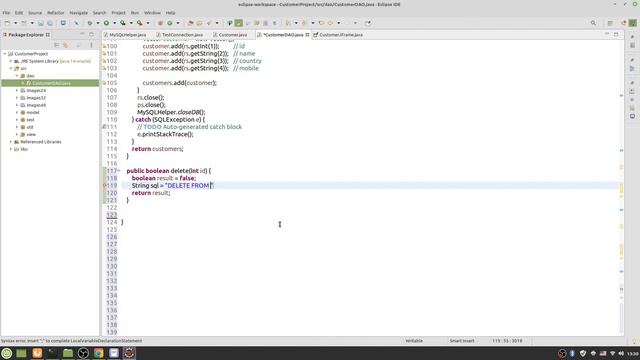The image size is (640, 360).
Task: Open the Source menu
Action: (35, 13)
